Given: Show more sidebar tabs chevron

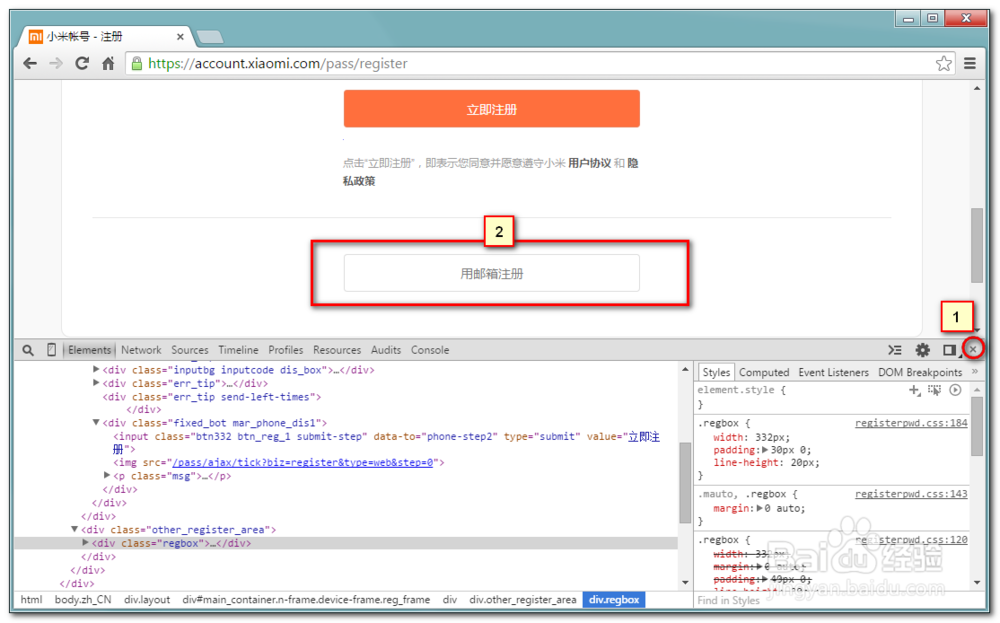Looking at the screenshot, I should [x=974, y=372].
